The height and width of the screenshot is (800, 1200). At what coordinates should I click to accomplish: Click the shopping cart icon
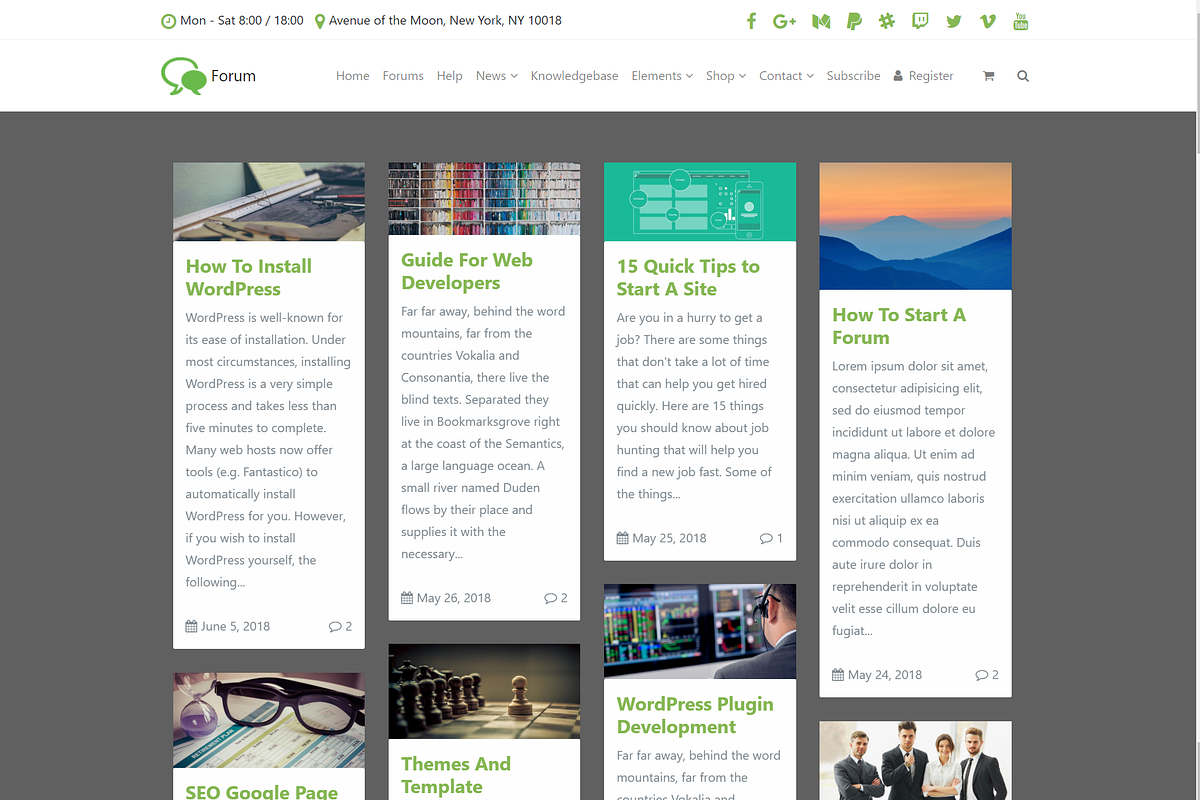988,76
